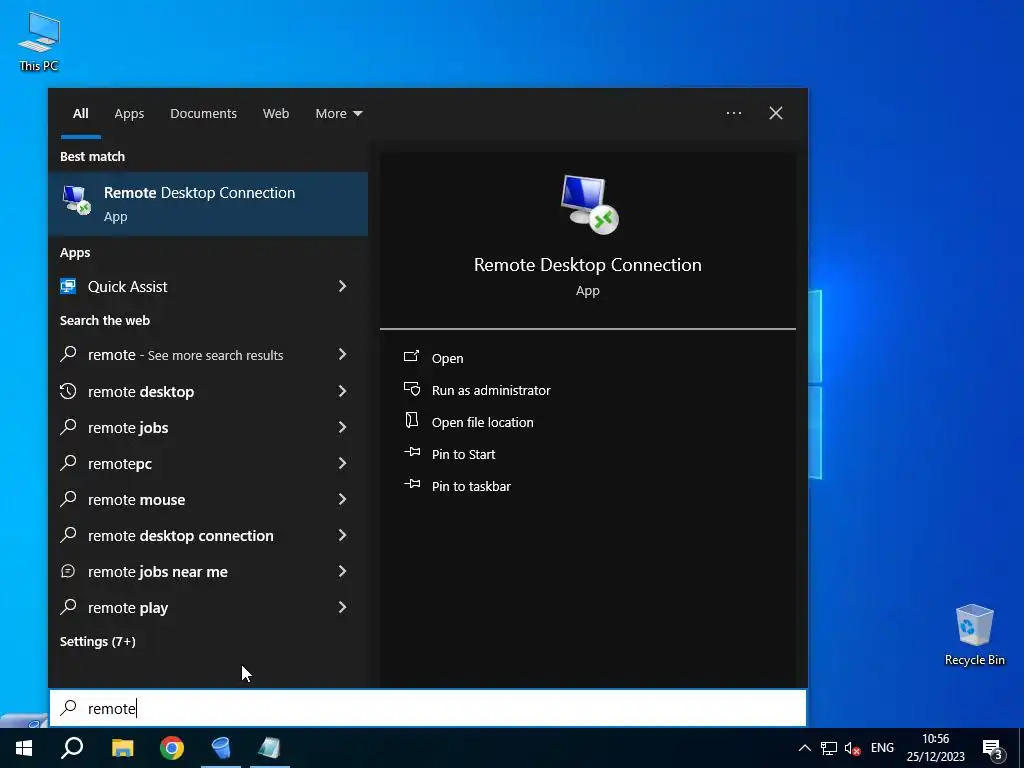Click the 'remote play' suggestion text

point(128,607)
